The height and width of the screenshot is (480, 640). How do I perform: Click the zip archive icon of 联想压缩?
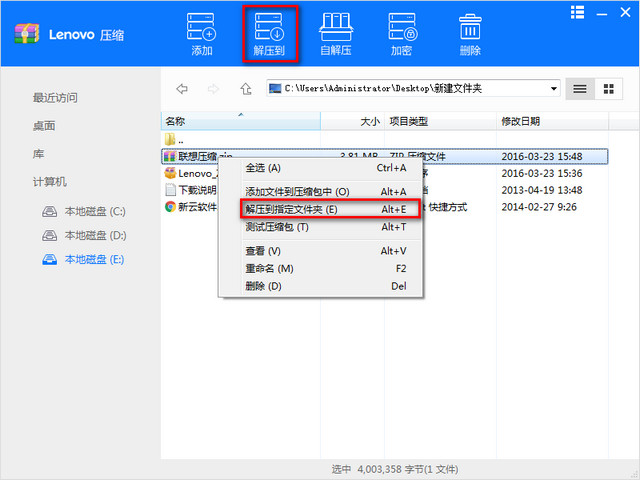click(170, 156)
